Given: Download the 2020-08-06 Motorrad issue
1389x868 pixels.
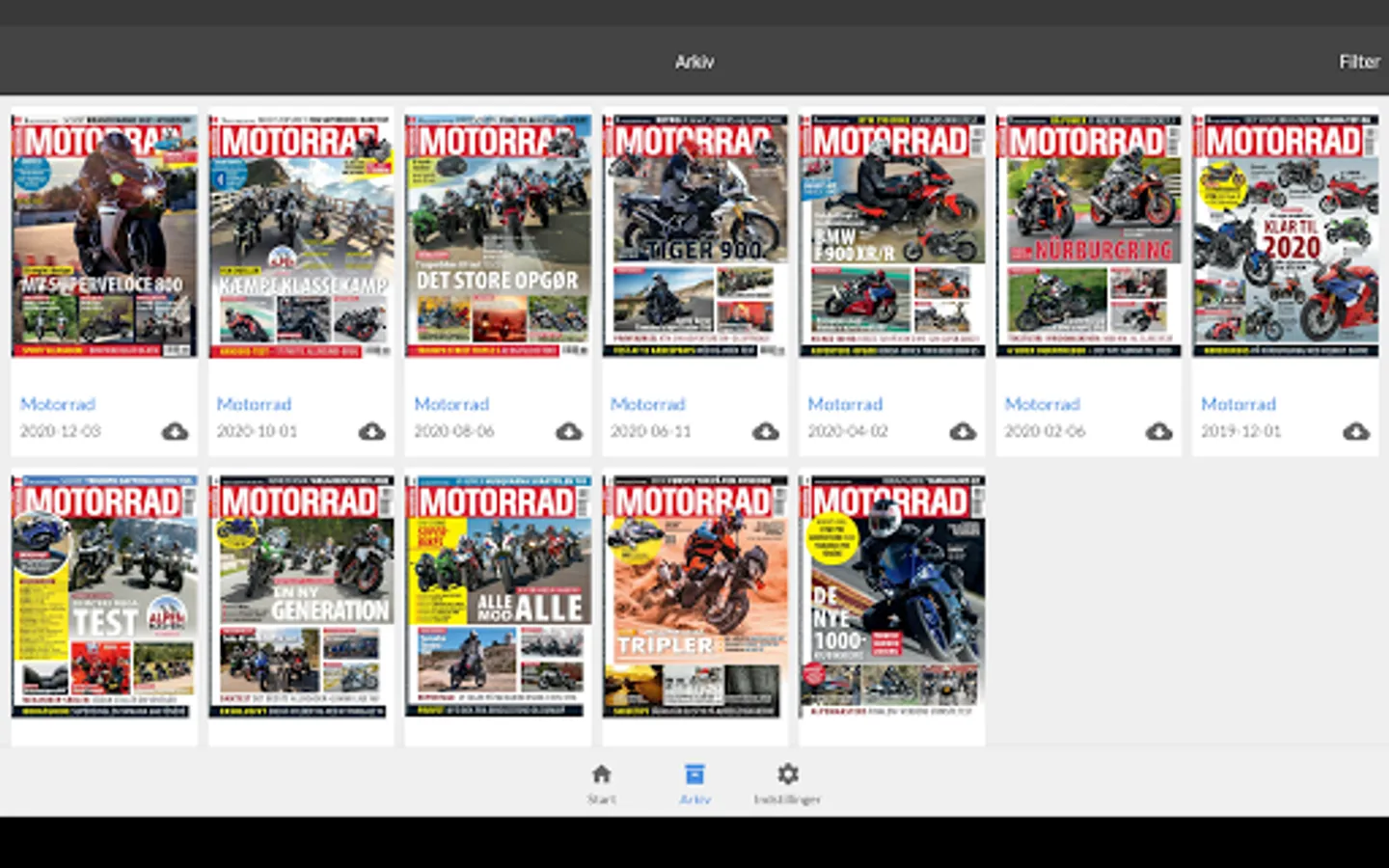Looking at the screenshot, I should click(568, 431).
